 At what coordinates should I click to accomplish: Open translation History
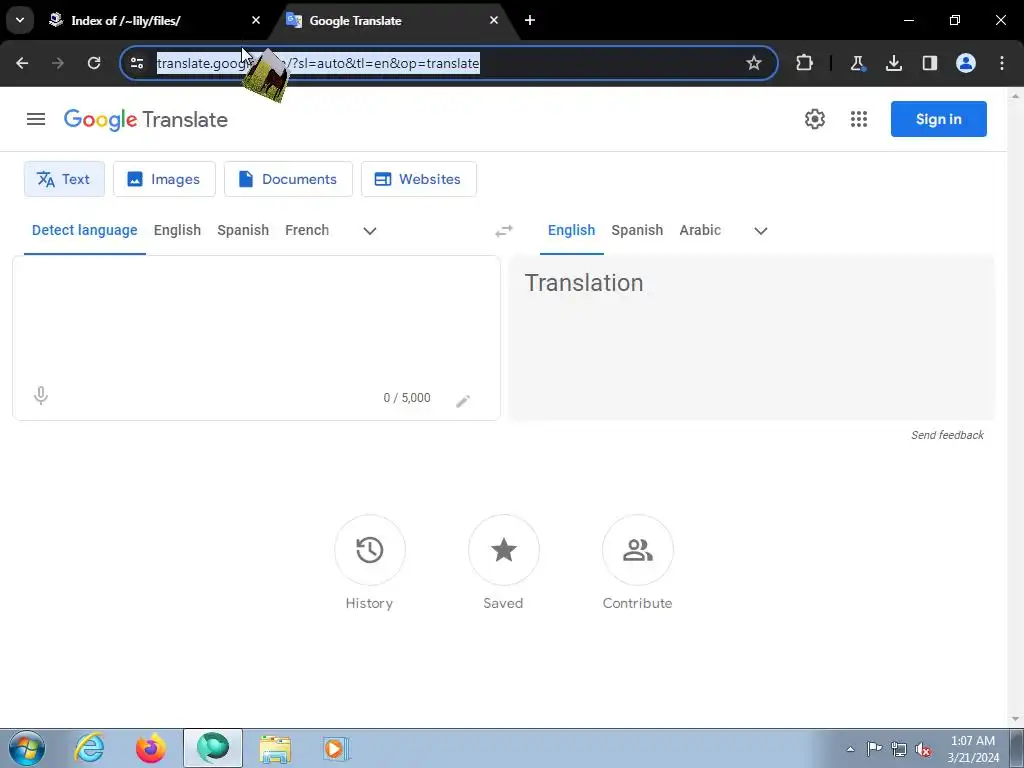(x=370, y=550)
